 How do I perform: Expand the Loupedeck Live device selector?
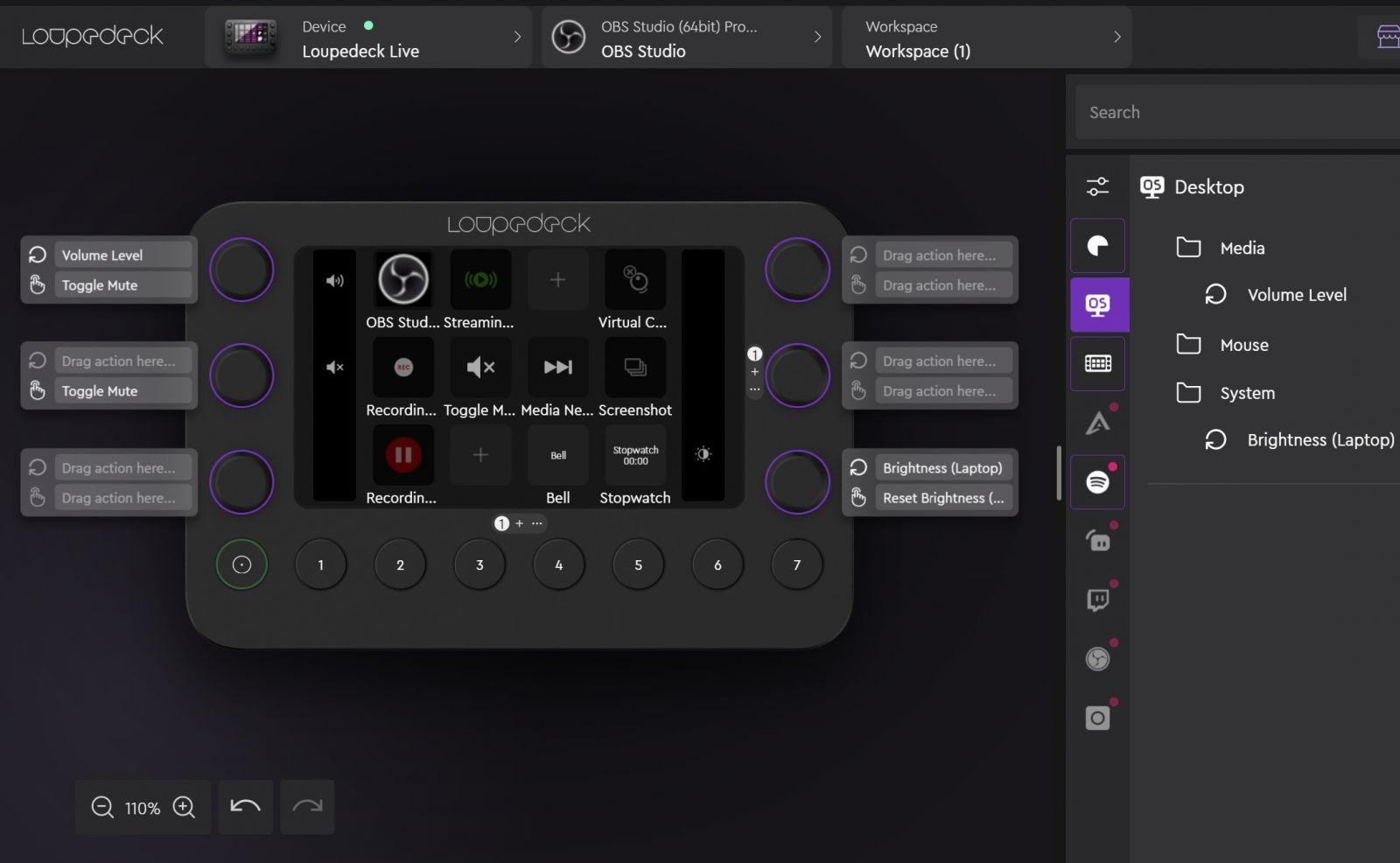coord(367,37)
